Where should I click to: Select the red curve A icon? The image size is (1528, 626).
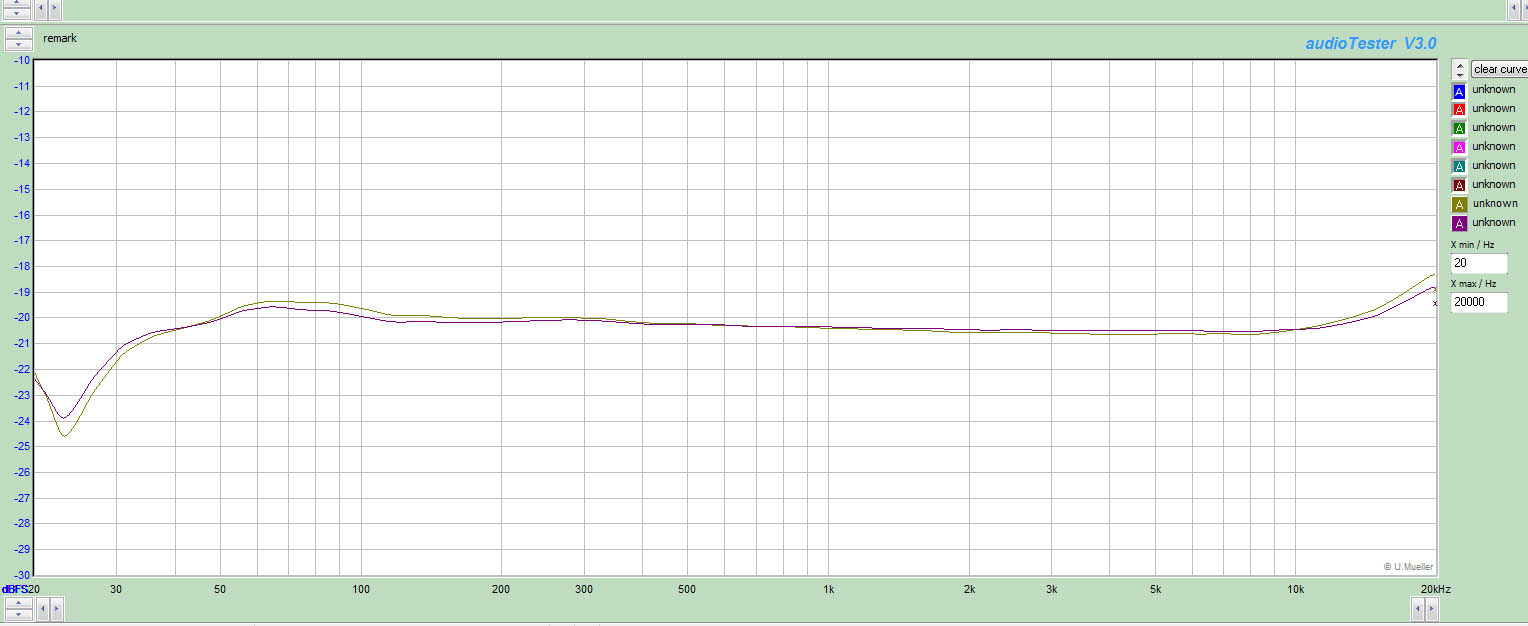click(1459, 110)
